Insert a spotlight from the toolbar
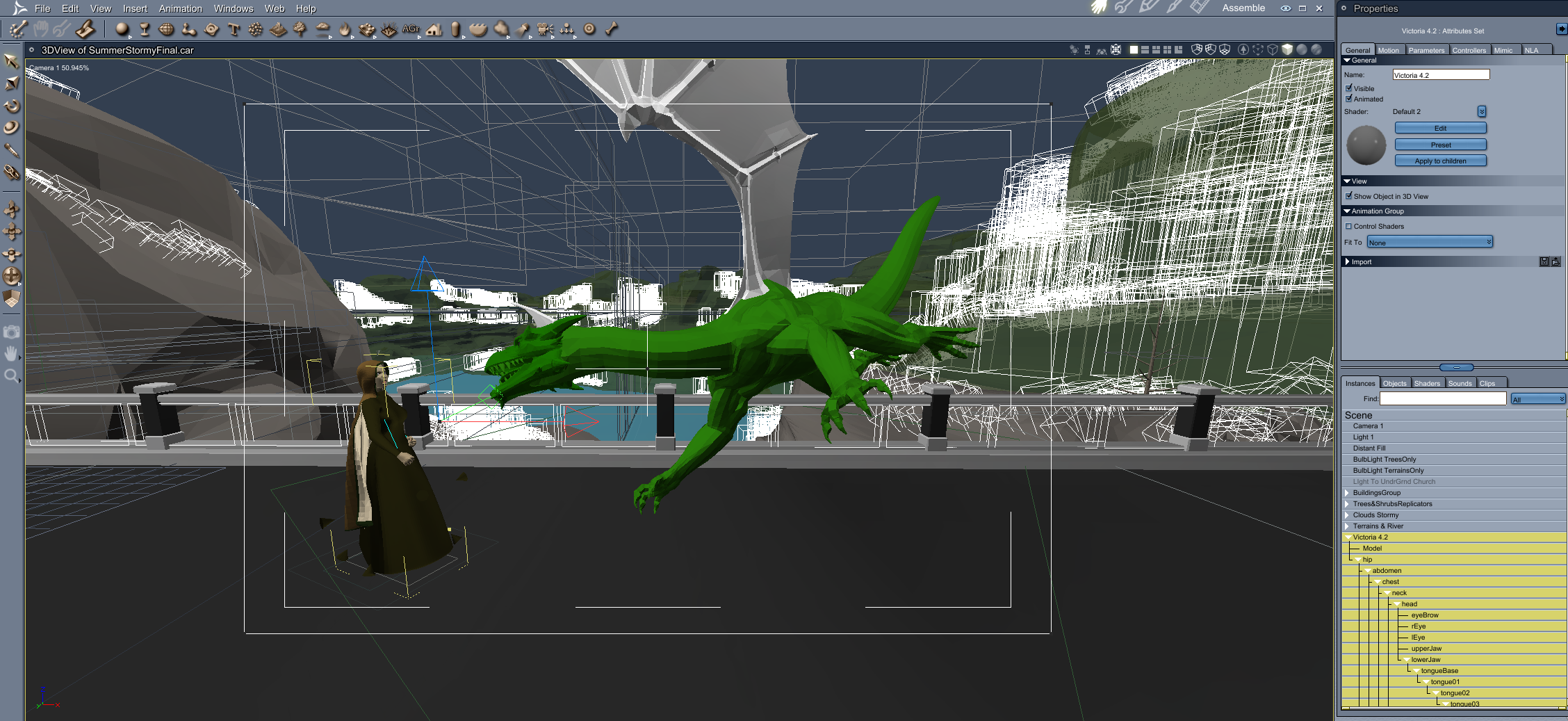The height and width of the screenshot is (721, 1568). coord(523,29)
